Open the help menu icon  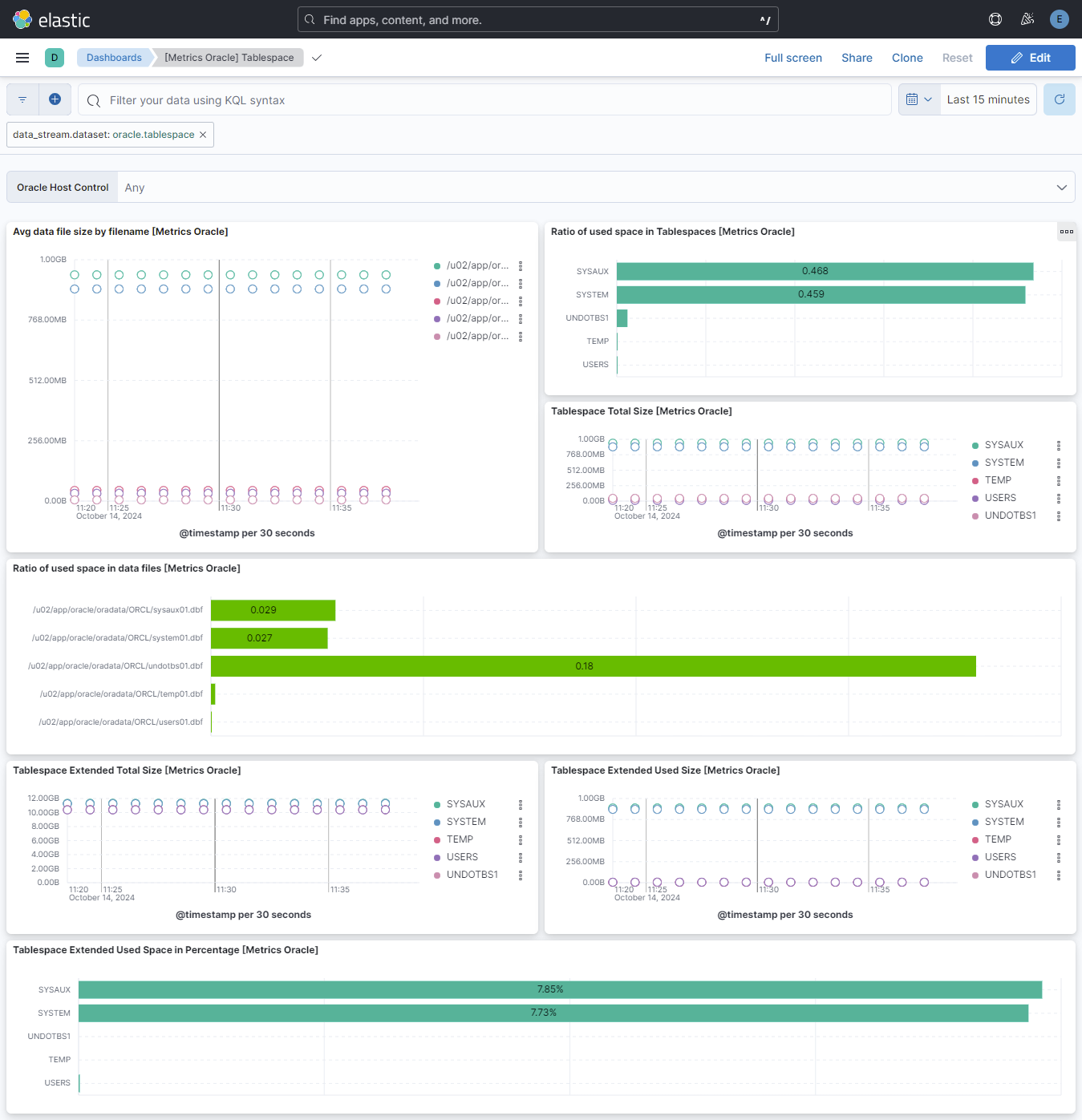tap(995, 19)
